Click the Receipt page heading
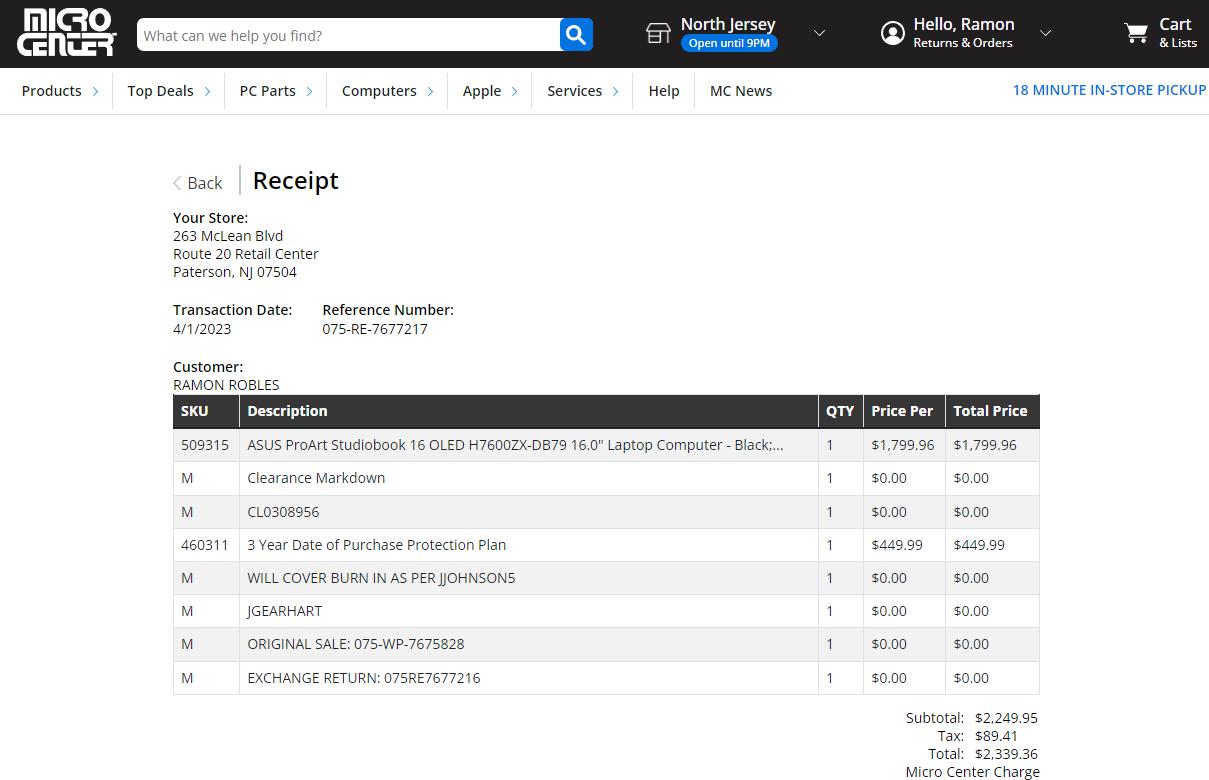The height and width of the screenshot is (780, 1209). pyautogui.click(x=296, y=181)
